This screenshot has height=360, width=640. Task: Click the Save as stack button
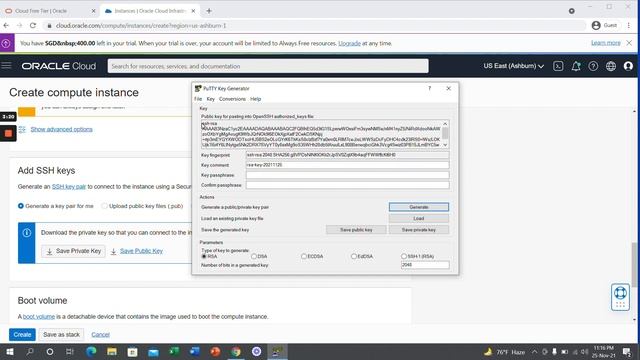tap(61, 334)
